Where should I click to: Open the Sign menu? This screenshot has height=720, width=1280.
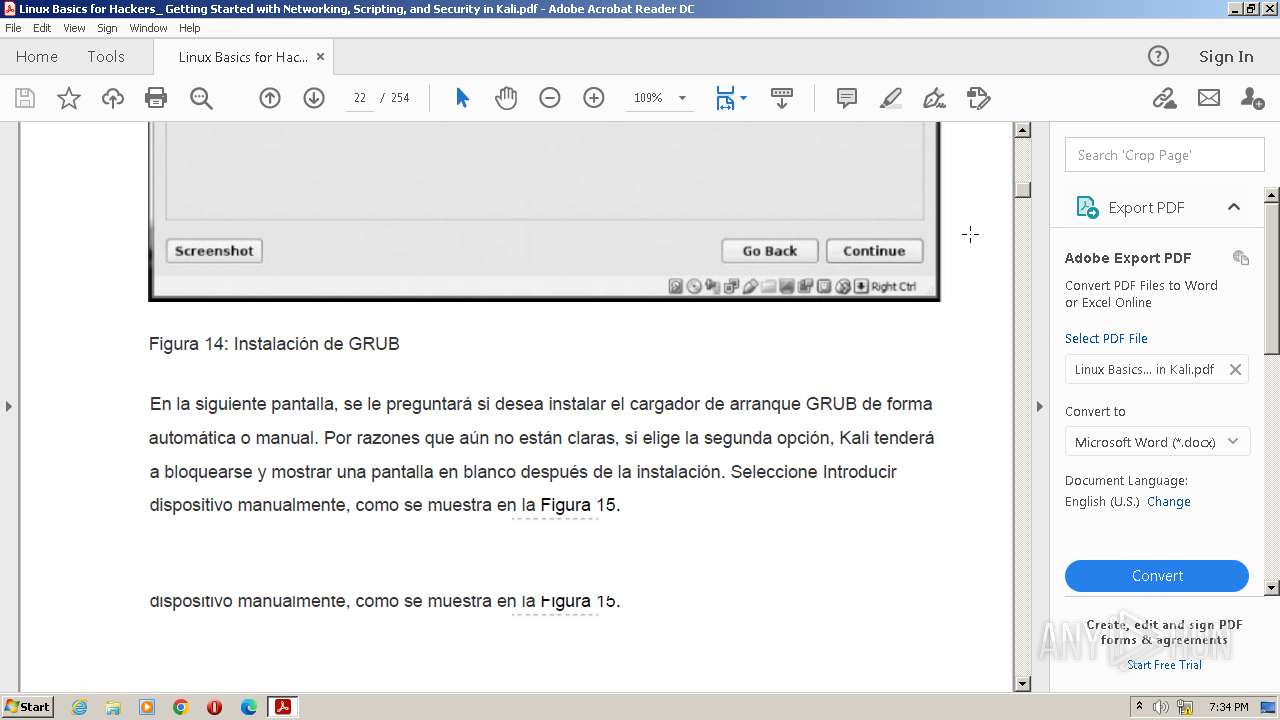coord(107,28)
